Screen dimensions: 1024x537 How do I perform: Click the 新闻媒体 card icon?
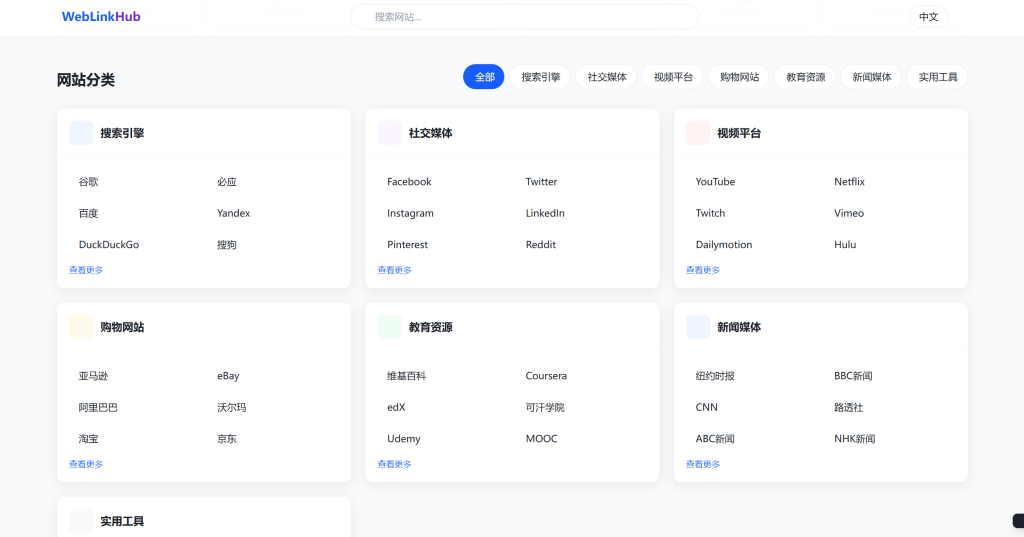coord(698,327)
